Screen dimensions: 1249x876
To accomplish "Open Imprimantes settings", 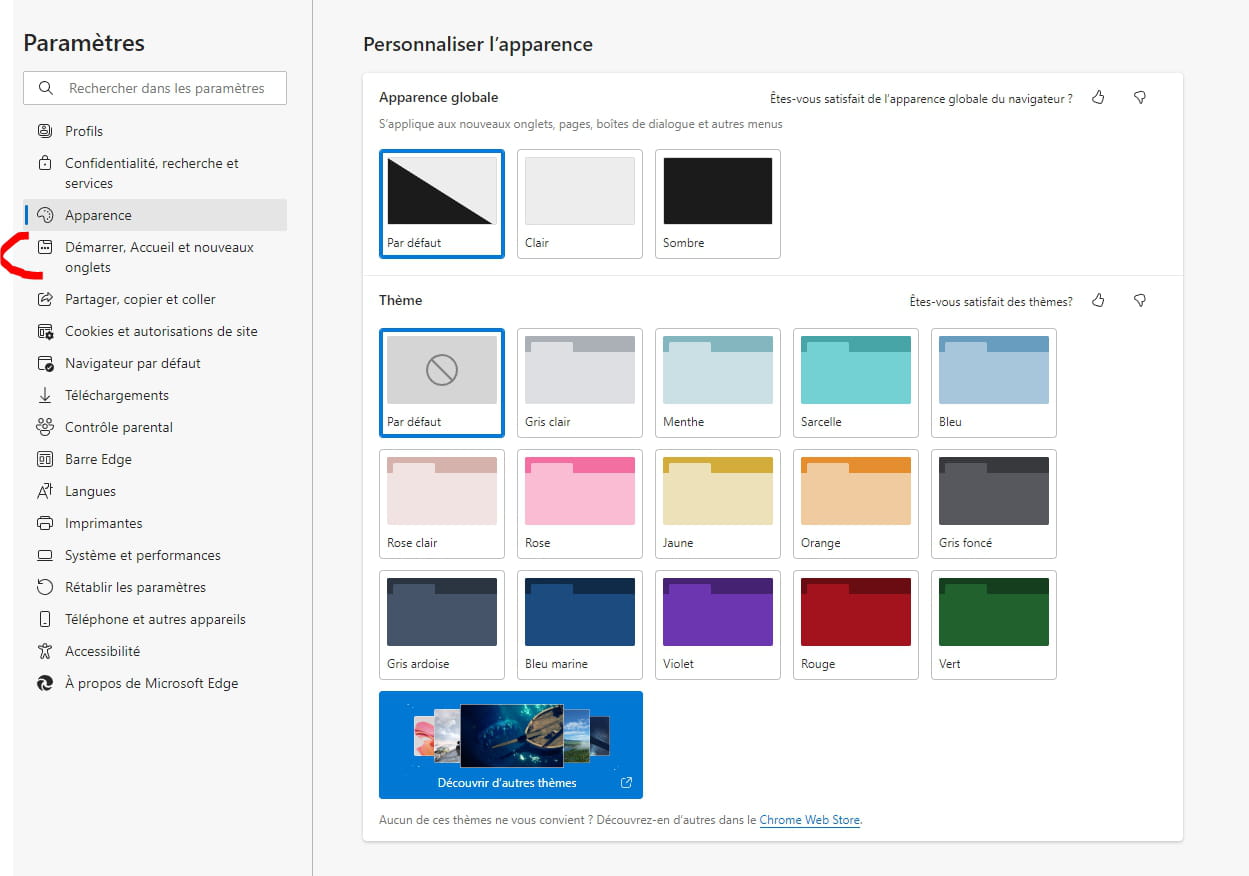I will click(155, 523).
